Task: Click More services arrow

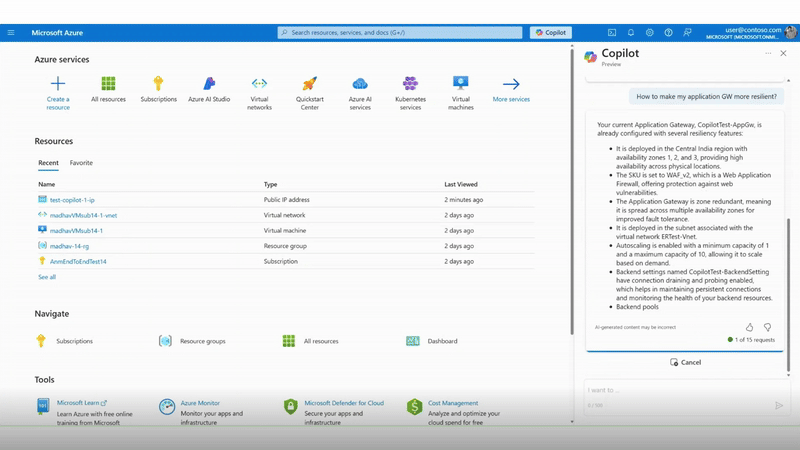Action: pos(511,84)
